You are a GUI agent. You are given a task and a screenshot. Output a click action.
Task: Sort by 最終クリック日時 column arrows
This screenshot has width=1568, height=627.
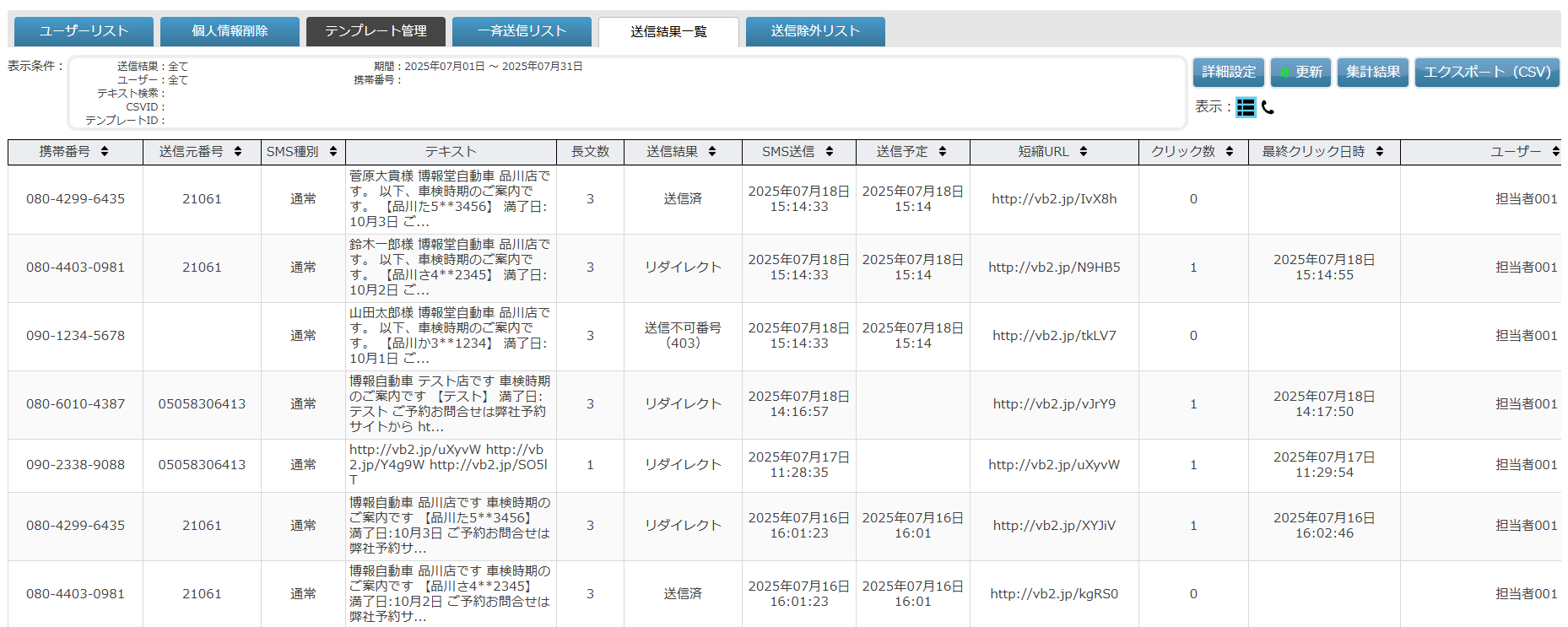1380,152
